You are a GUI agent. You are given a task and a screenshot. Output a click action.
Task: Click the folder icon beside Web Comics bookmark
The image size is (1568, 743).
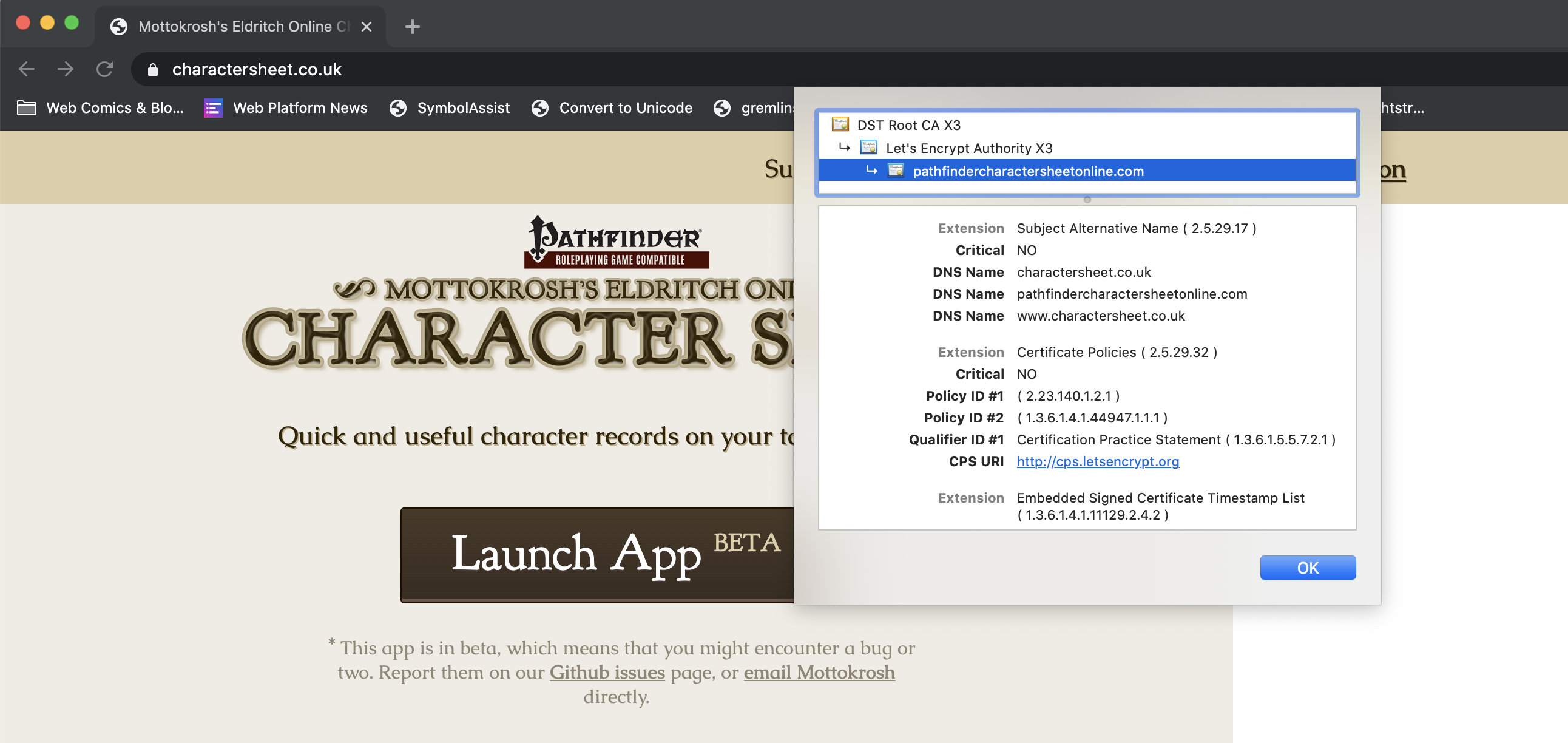point(25,108)
